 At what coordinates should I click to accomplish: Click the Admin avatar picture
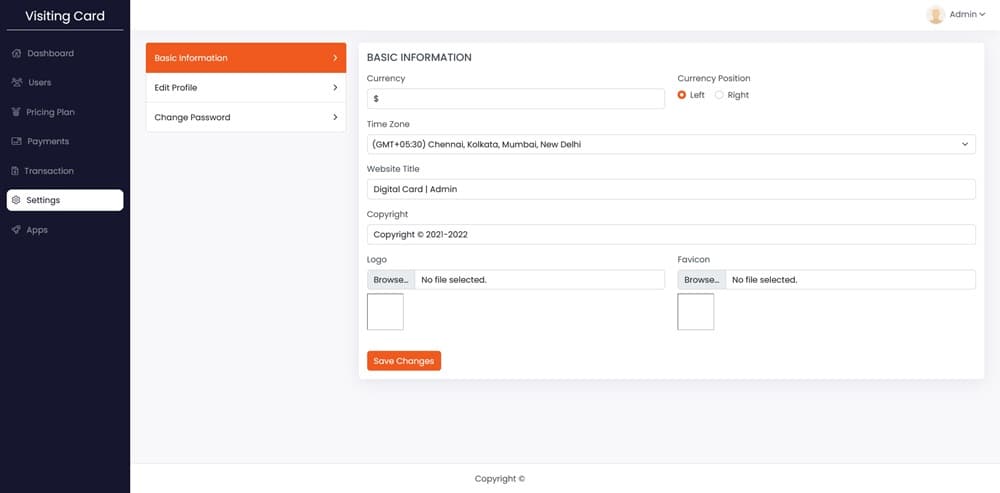click(935, 14)
